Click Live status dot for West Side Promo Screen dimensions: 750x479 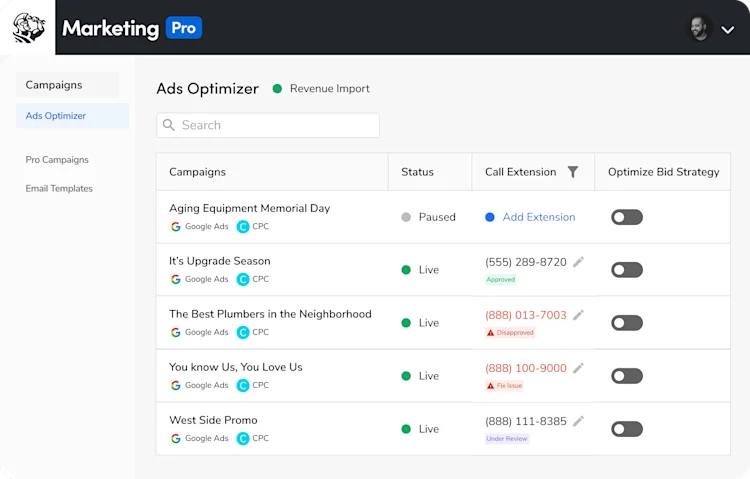[406, 429]
